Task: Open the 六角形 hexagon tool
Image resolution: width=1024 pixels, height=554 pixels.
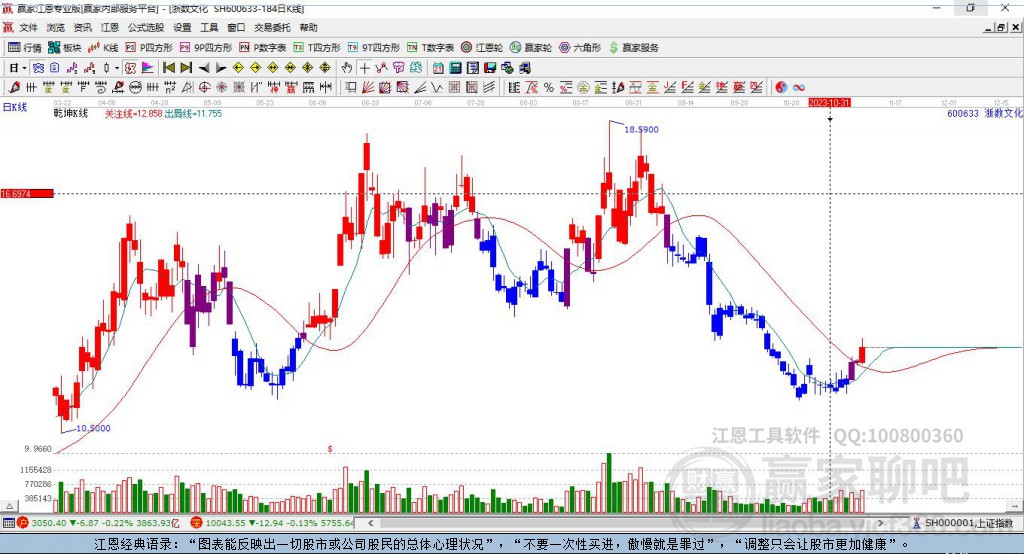Action: (580, 48)
